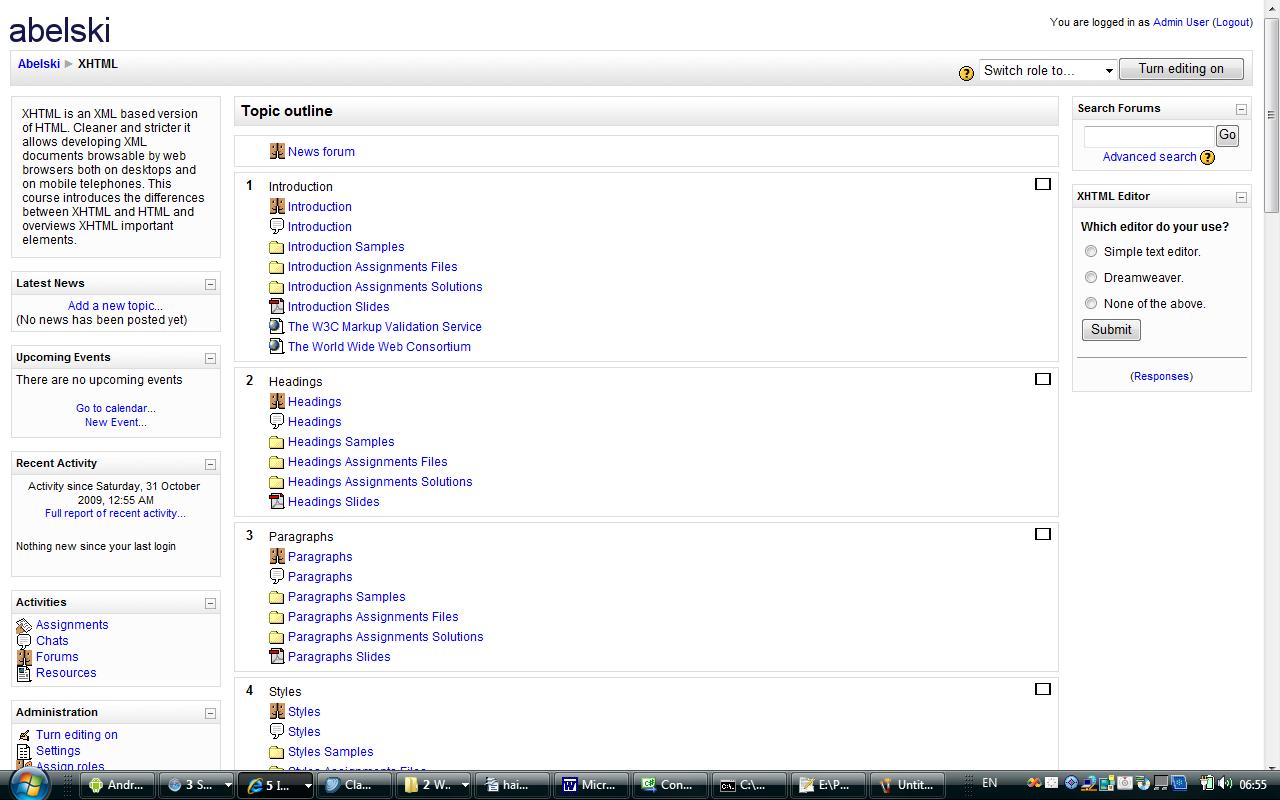1280x800 pixels.
Task: Click Turn editing on in Administration
Action: 77,735
